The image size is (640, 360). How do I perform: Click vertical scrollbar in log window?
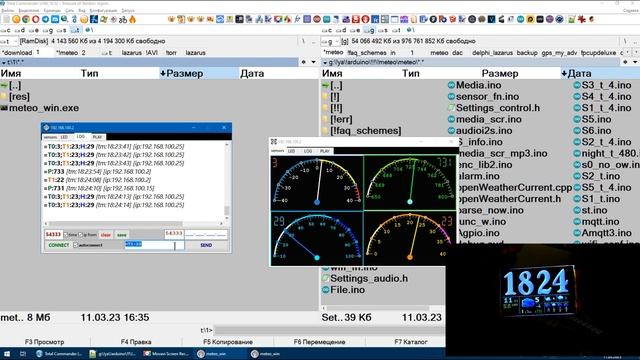(227, 182)
